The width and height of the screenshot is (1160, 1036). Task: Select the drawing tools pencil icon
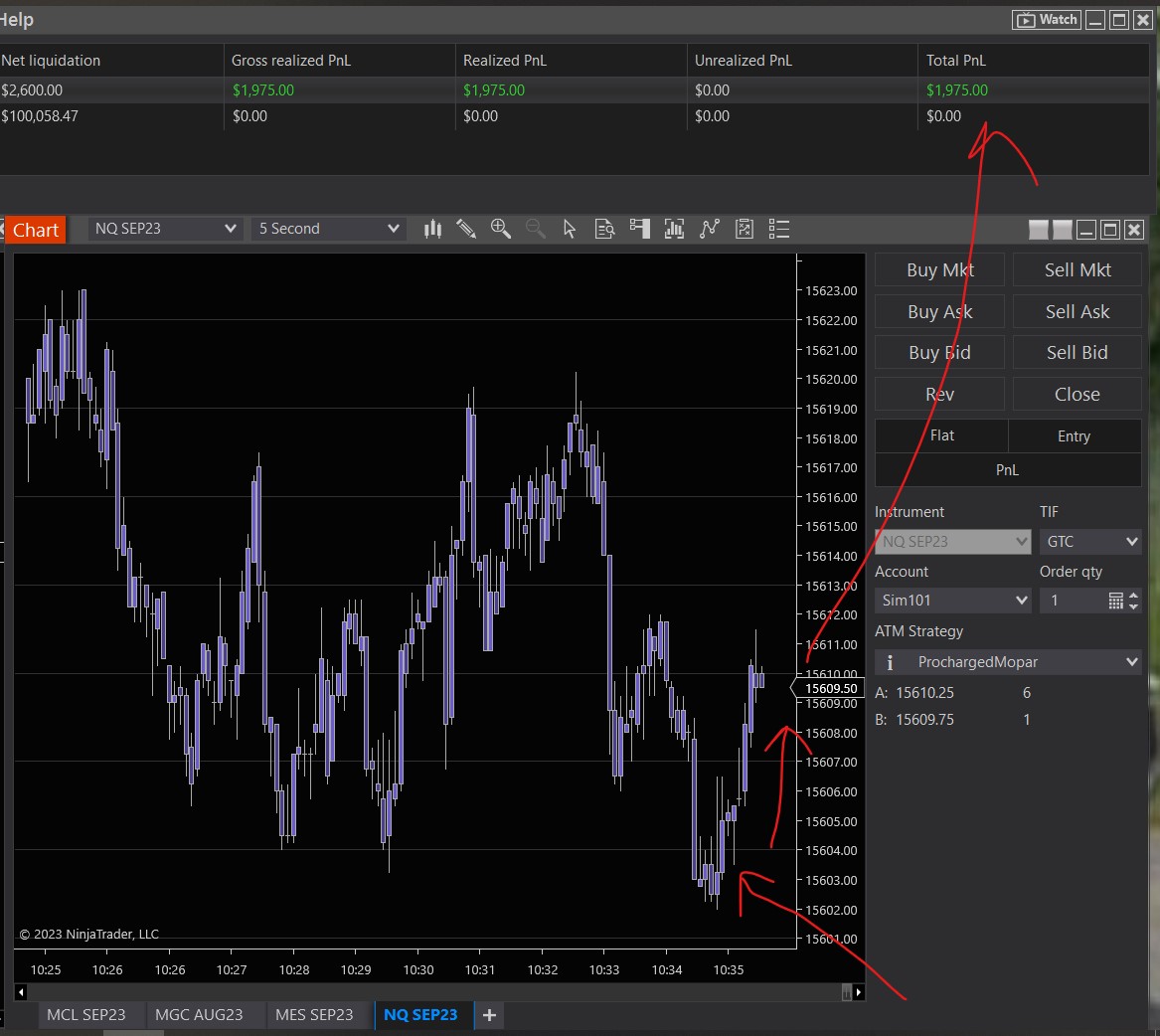[x=466, y=230]
